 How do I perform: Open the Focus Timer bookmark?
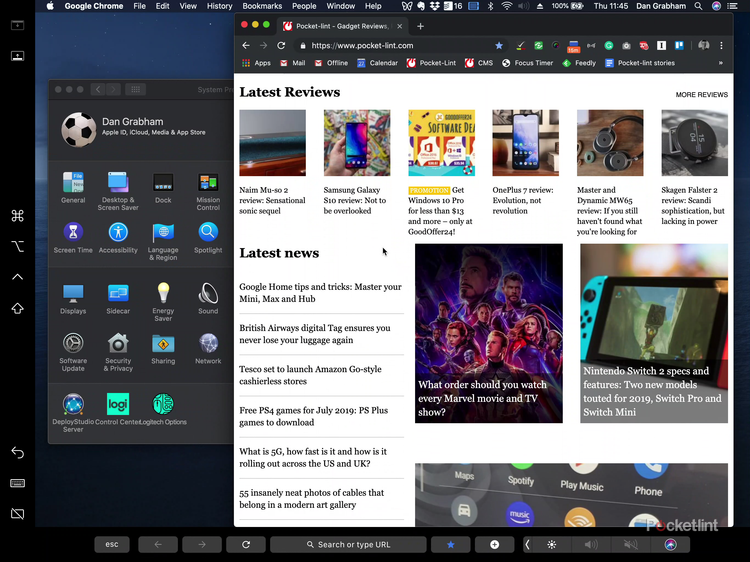[x=528, y=63]
